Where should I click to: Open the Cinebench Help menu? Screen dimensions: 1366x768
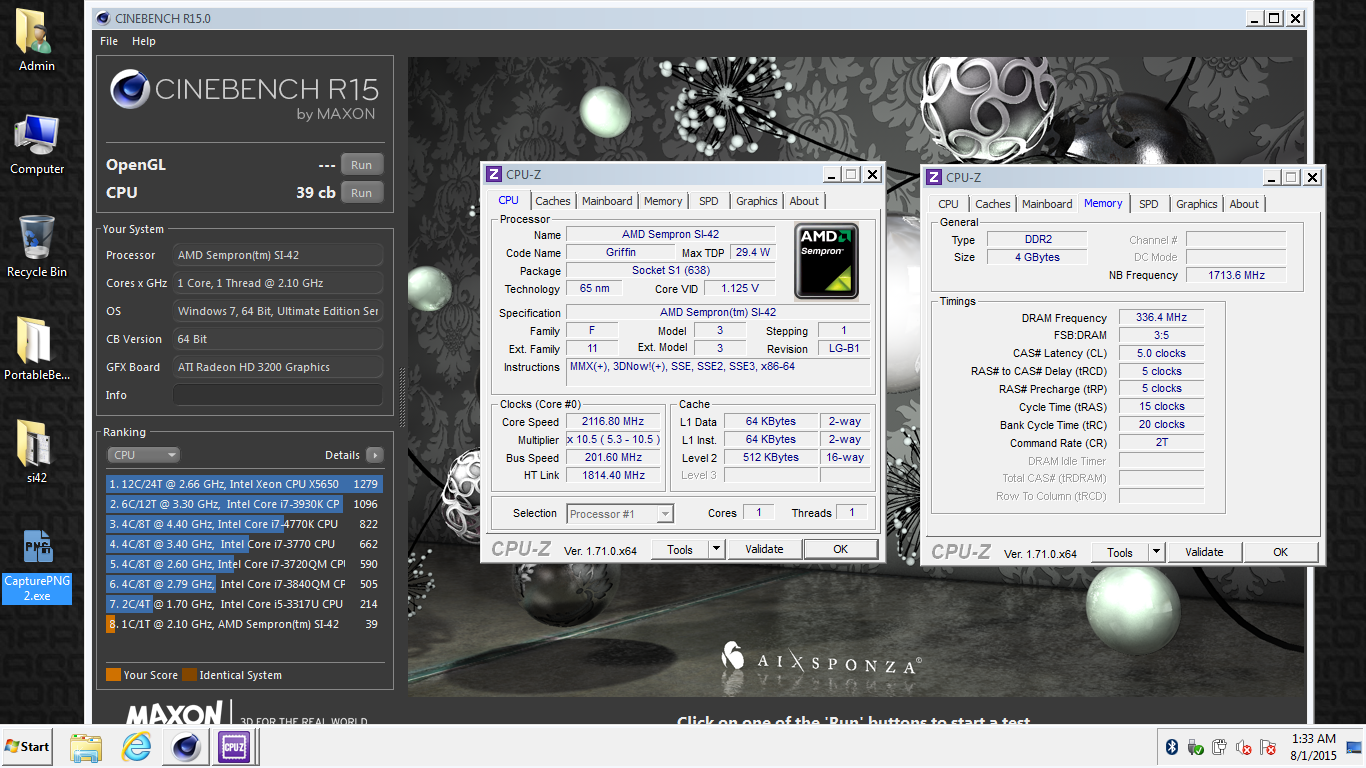click(x=144, y=41)
